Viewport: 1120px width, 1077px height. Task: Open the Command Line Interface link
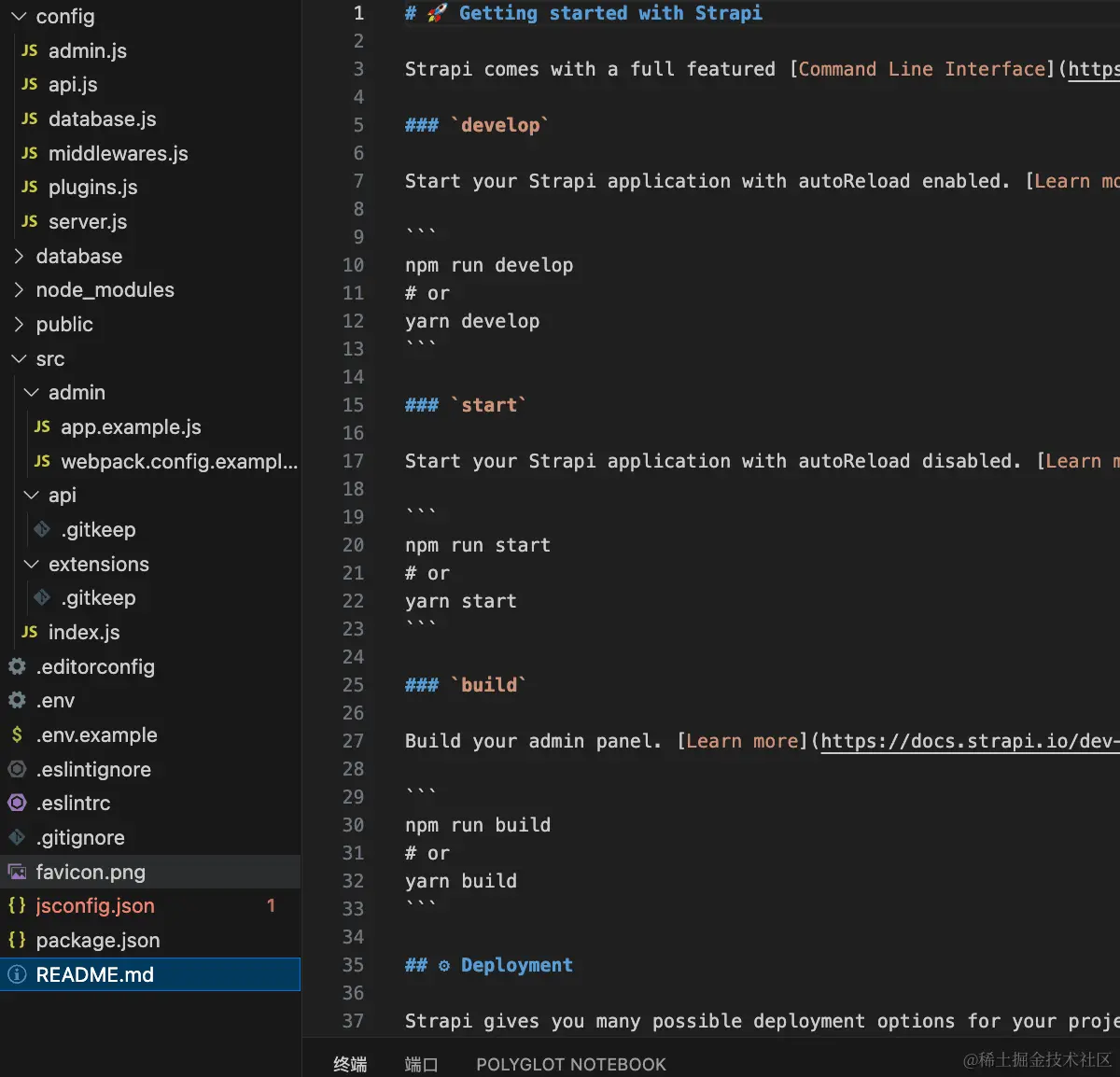click(922, 69)
